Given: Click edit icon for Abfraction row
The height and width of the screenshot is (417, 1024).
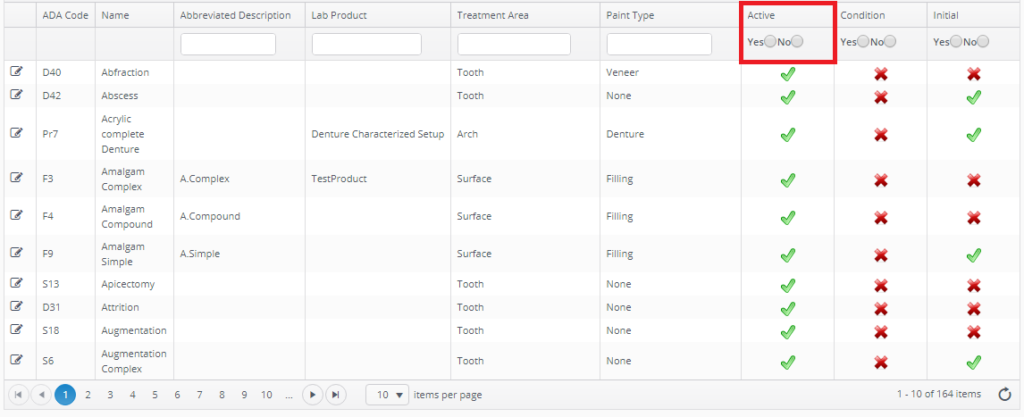Looking at the screenshot, I should point(17,72).
